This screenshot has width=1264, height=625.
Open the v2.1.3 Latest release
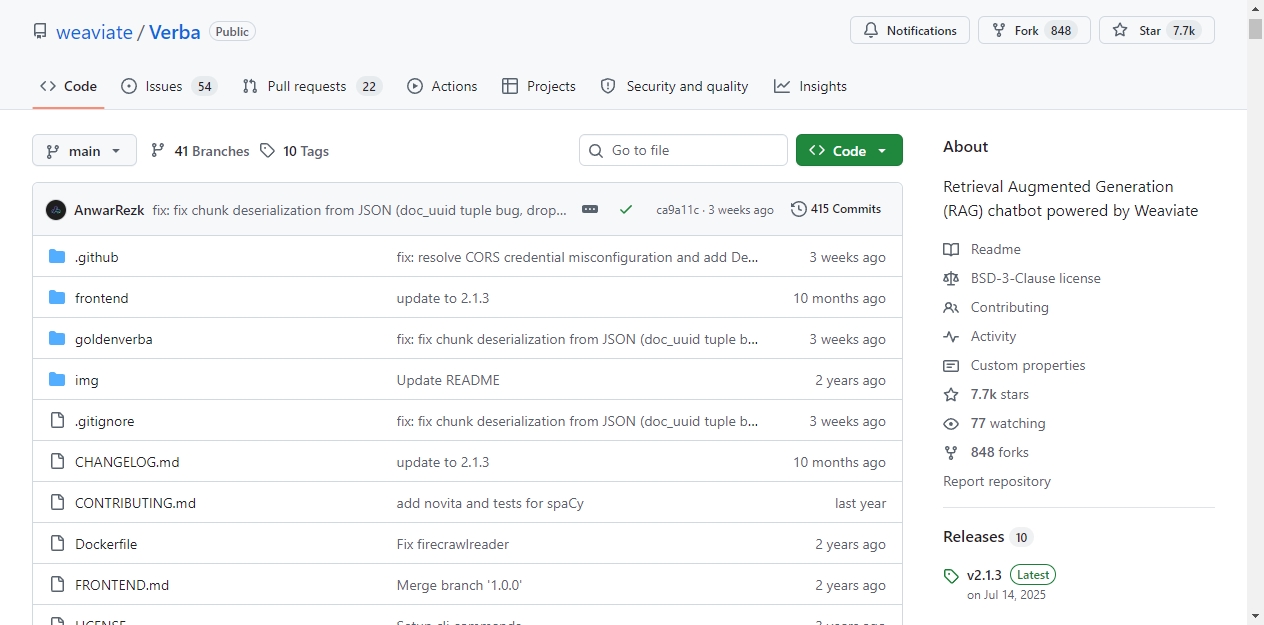pos(1011,575)
